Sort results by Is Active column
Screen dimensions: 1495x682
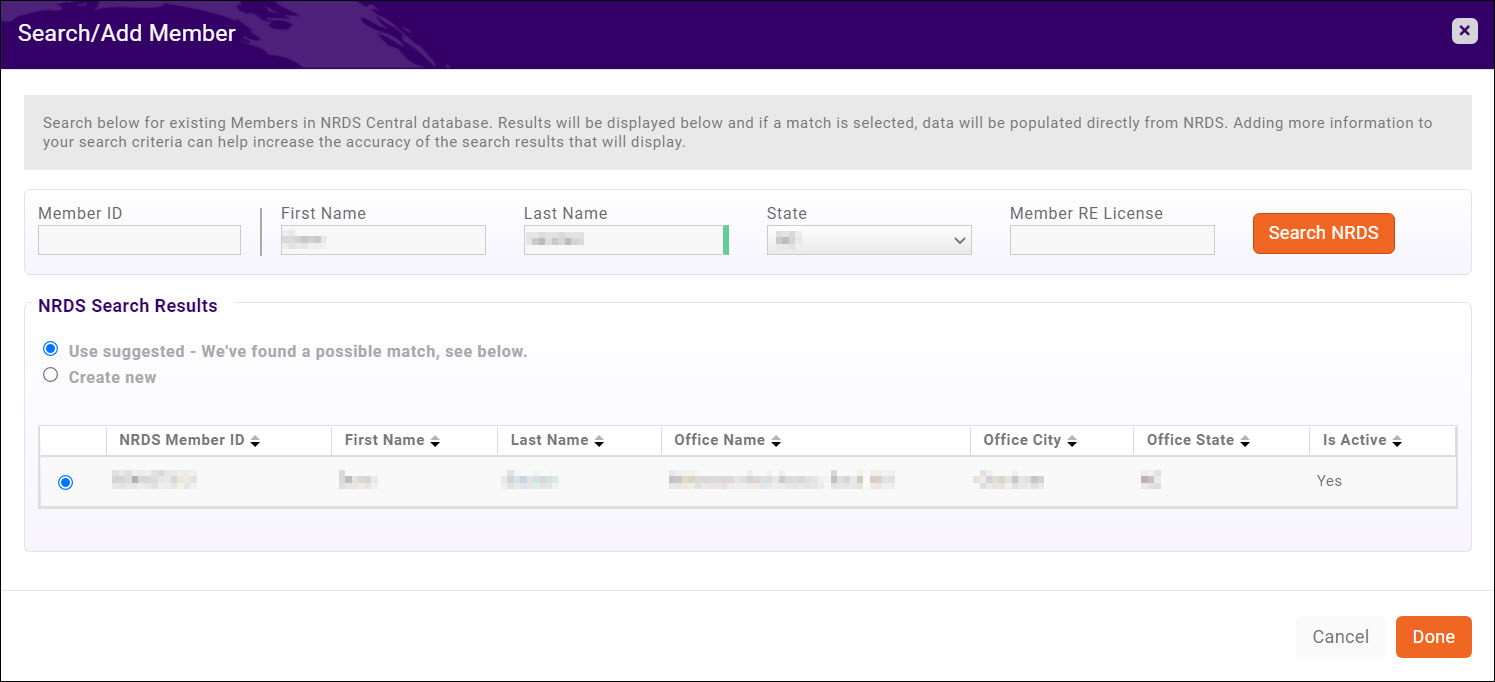point(1398,440)
